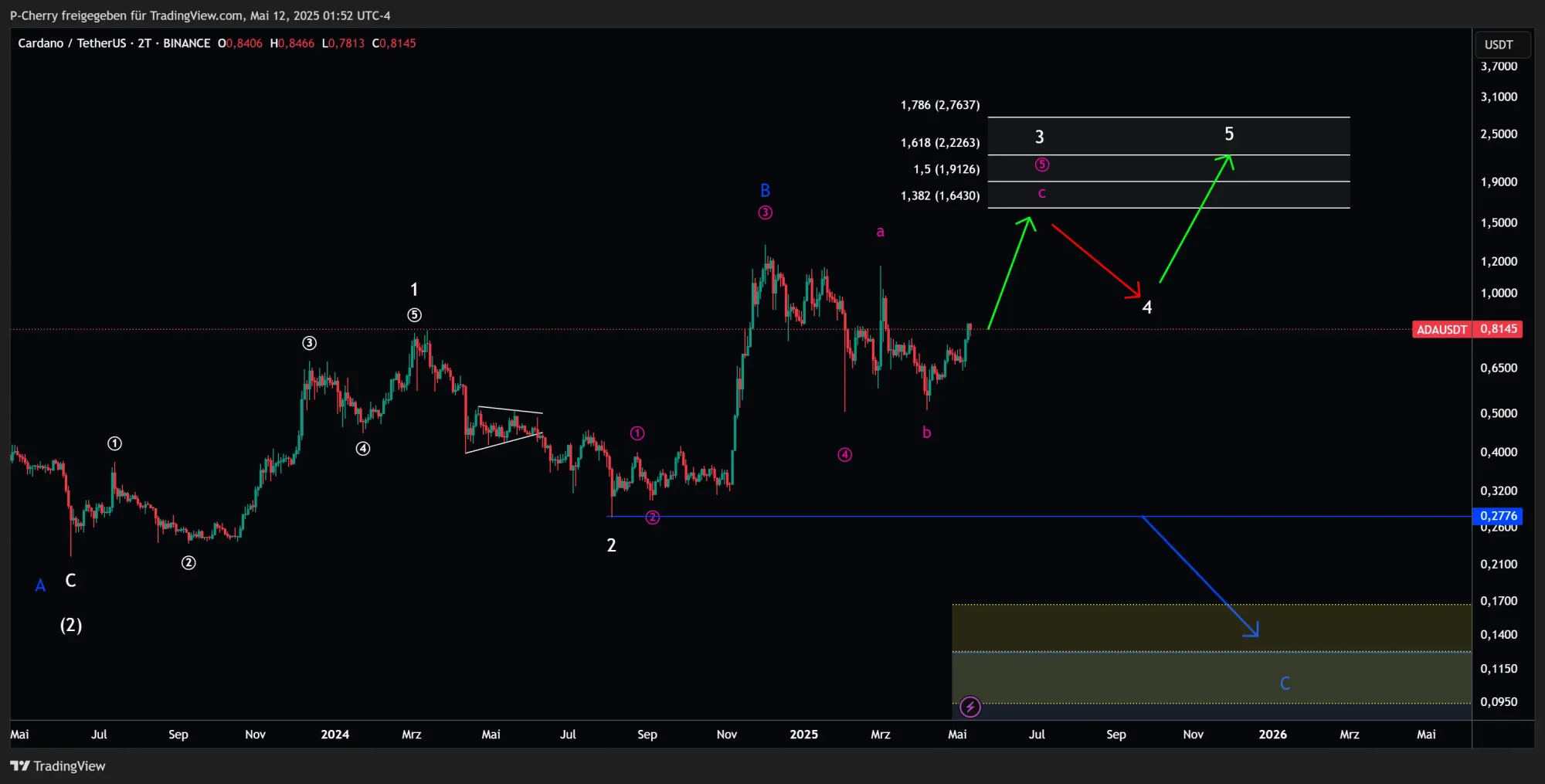
Task: Click the 1,0000 price axis label
Action: [x=1499, y=293]
